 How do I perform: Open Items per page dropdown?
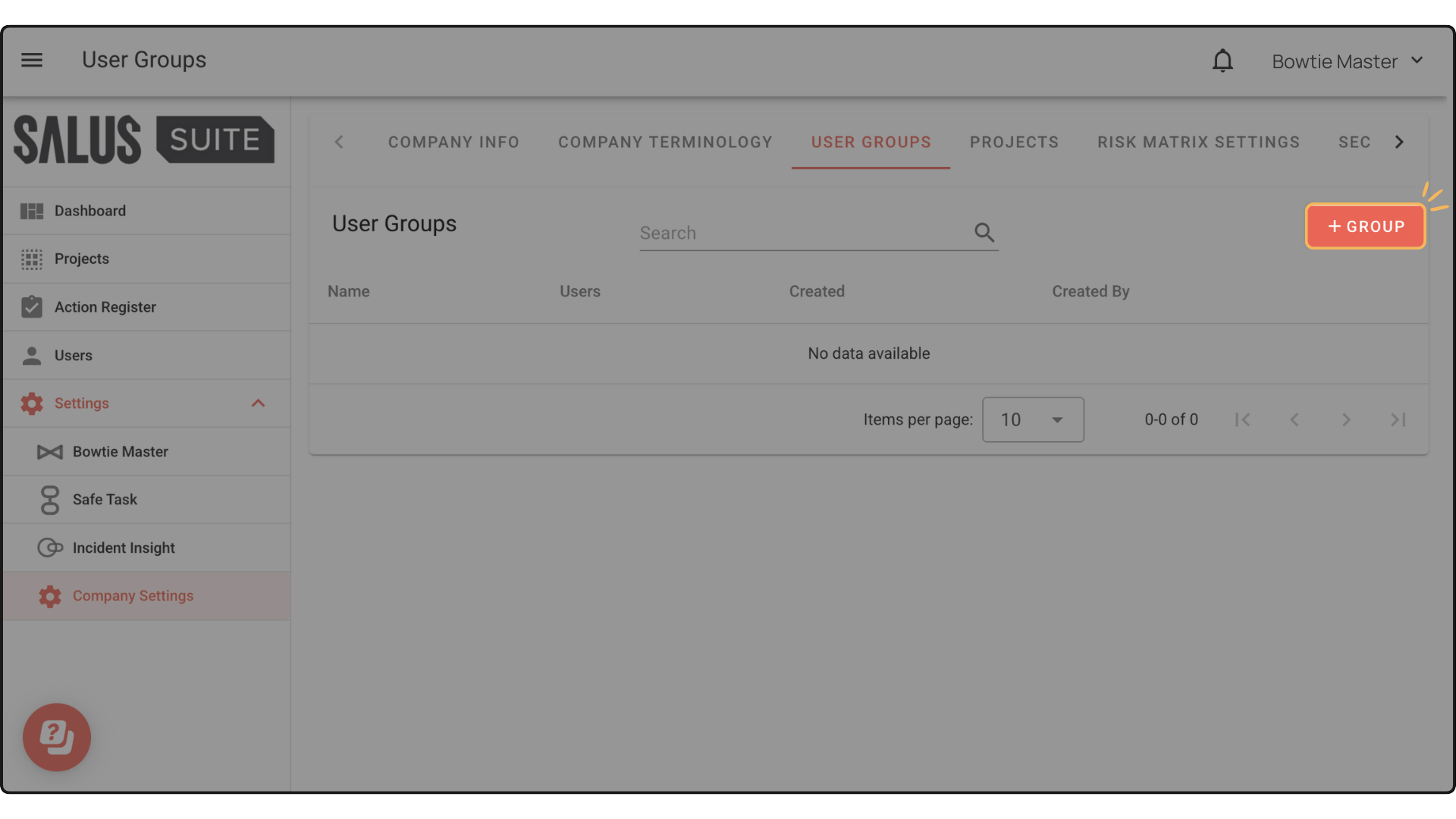point(1032,419)
